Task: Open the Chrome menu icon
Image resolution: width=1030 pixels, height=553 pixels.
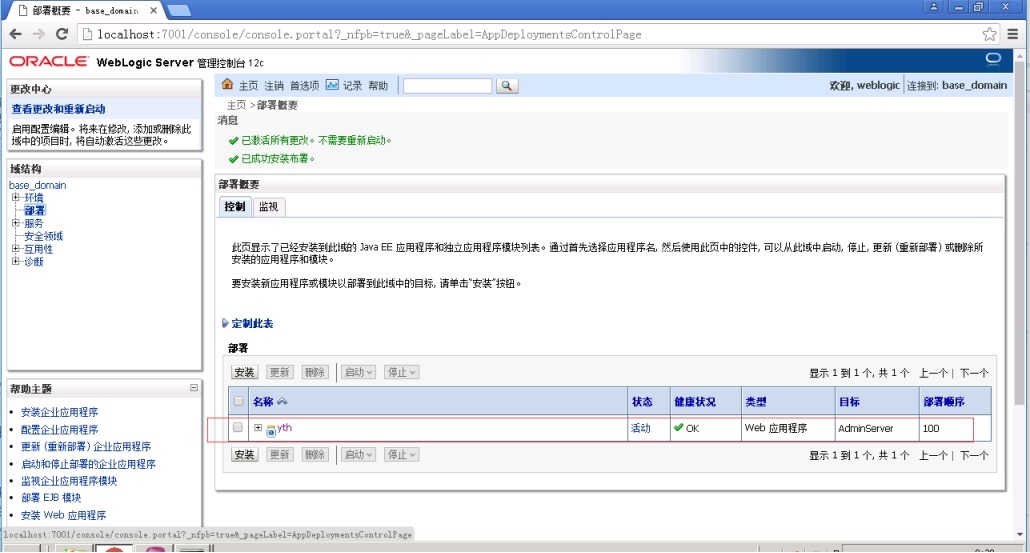Action: coord(1013,34)
